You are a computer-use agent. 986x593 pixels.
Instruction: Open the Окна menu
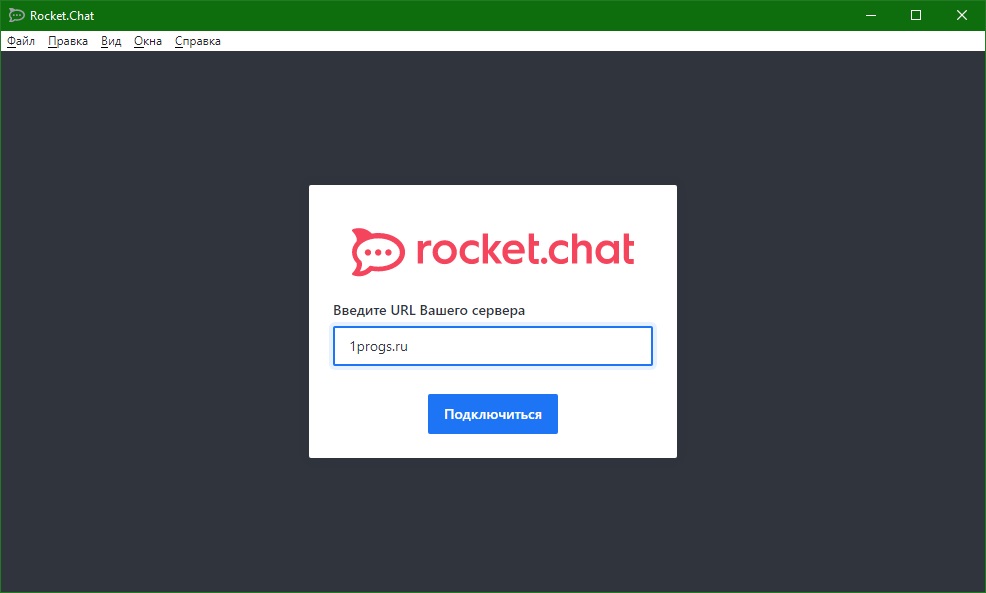[x=148, y=41]
